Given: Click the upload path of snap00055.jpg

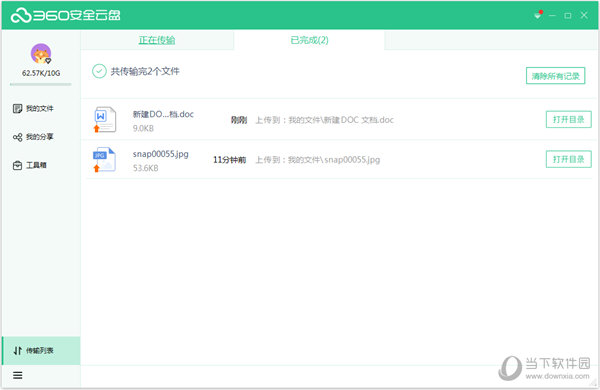Looking at the screenshot, I should click(x=318, y=160).
